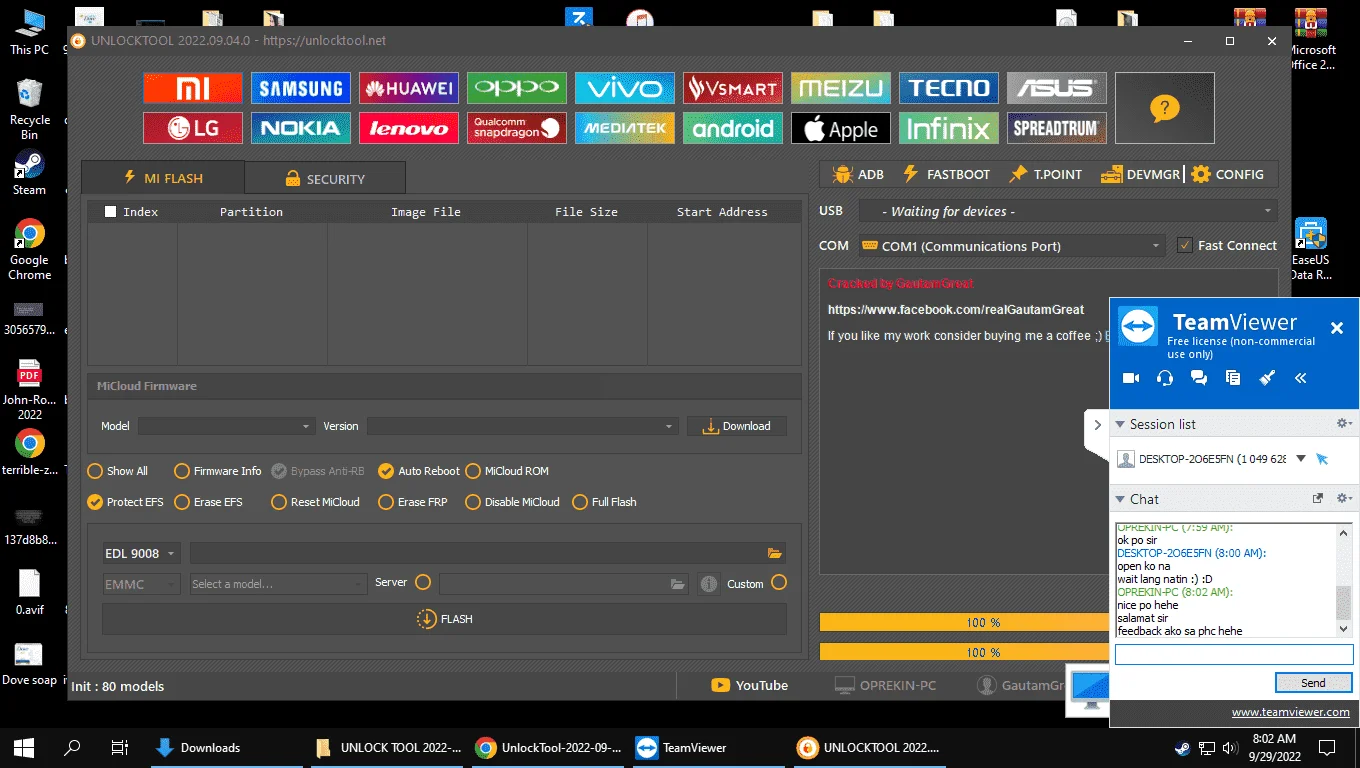The width and height of the screenshot is (1360, 768).
Task: Send the TeamViewer chat message
Action: 1313,683
